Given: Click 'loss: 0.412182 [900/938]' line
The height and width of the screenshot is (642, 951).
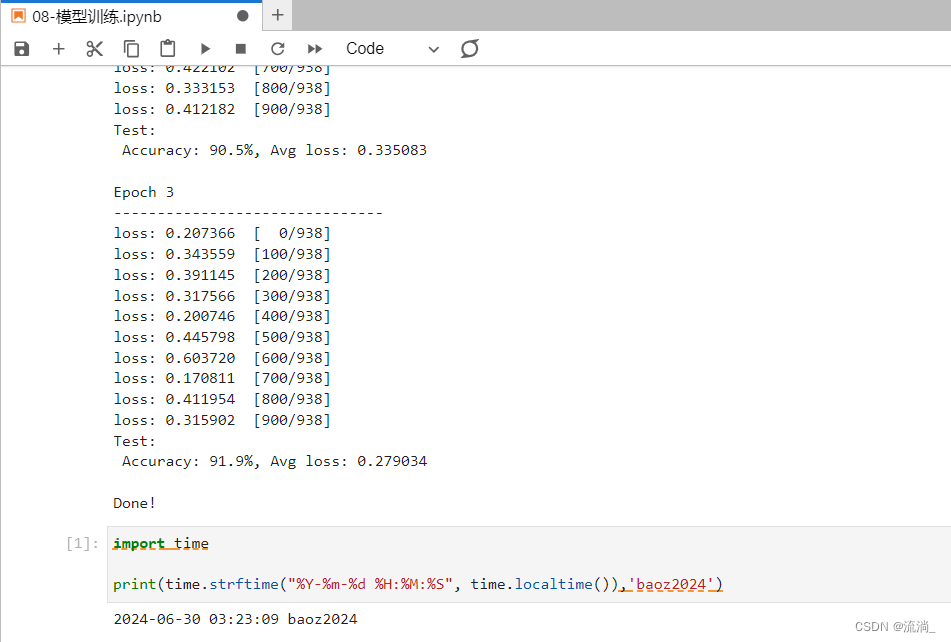Looking at the screenshot, I should tap(222, 109).
